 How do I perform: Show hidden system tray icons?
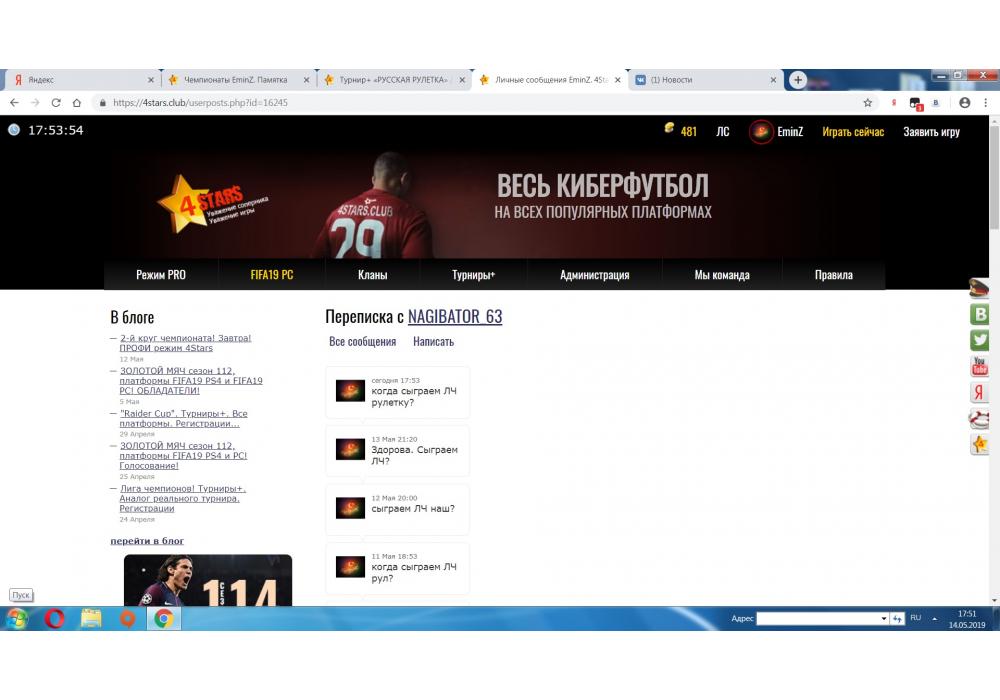[x=933, y=619]
